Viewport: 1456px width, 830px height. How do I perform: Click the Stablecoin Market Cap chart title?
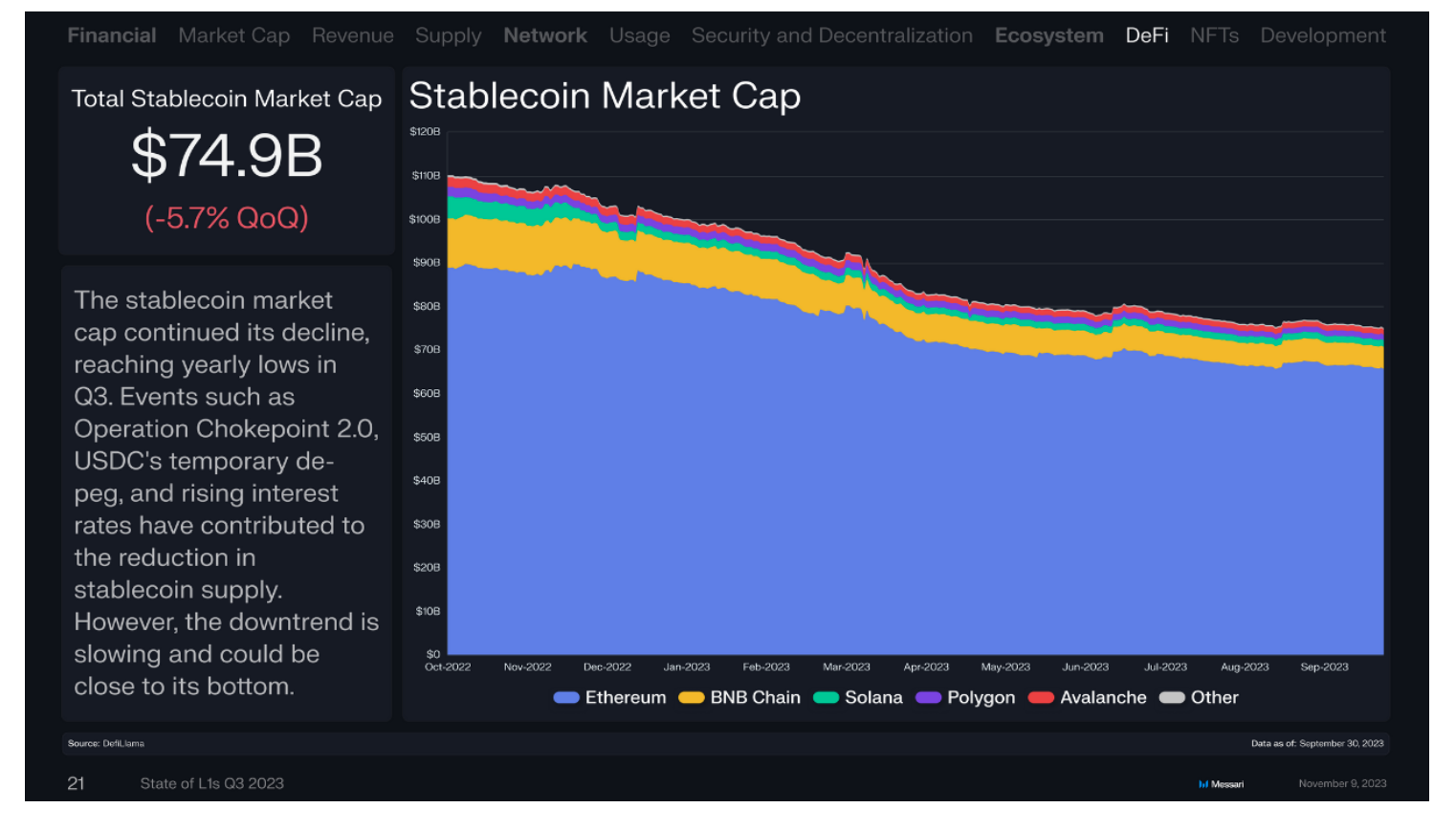pos(605,97)
